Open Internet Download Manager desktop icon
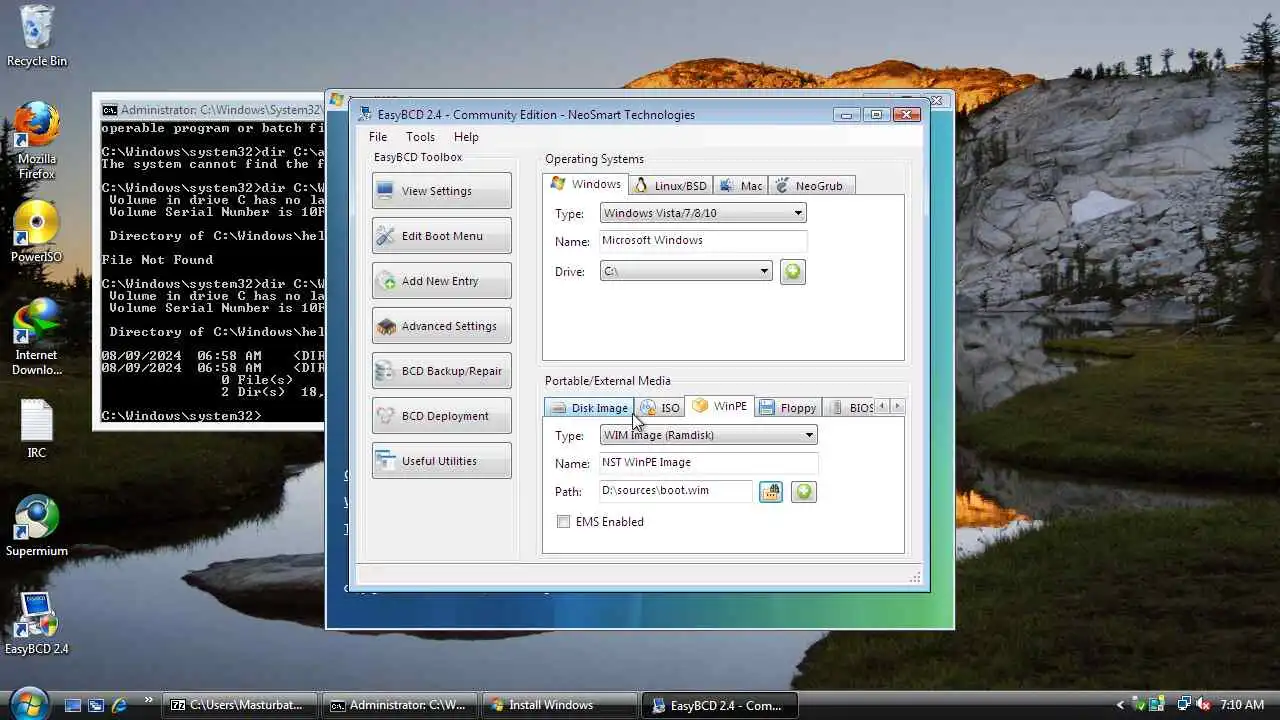Image resolution: width=1280 pixels, height=720 pixels. coord(37,337)
